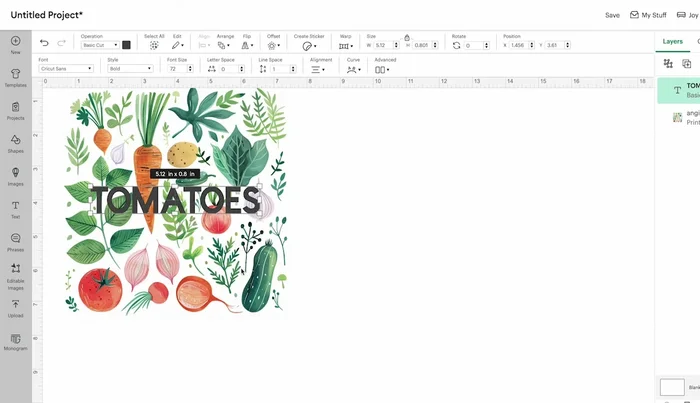
Task: Open the Style dropdown showing Bold
Action: [130, 68]
